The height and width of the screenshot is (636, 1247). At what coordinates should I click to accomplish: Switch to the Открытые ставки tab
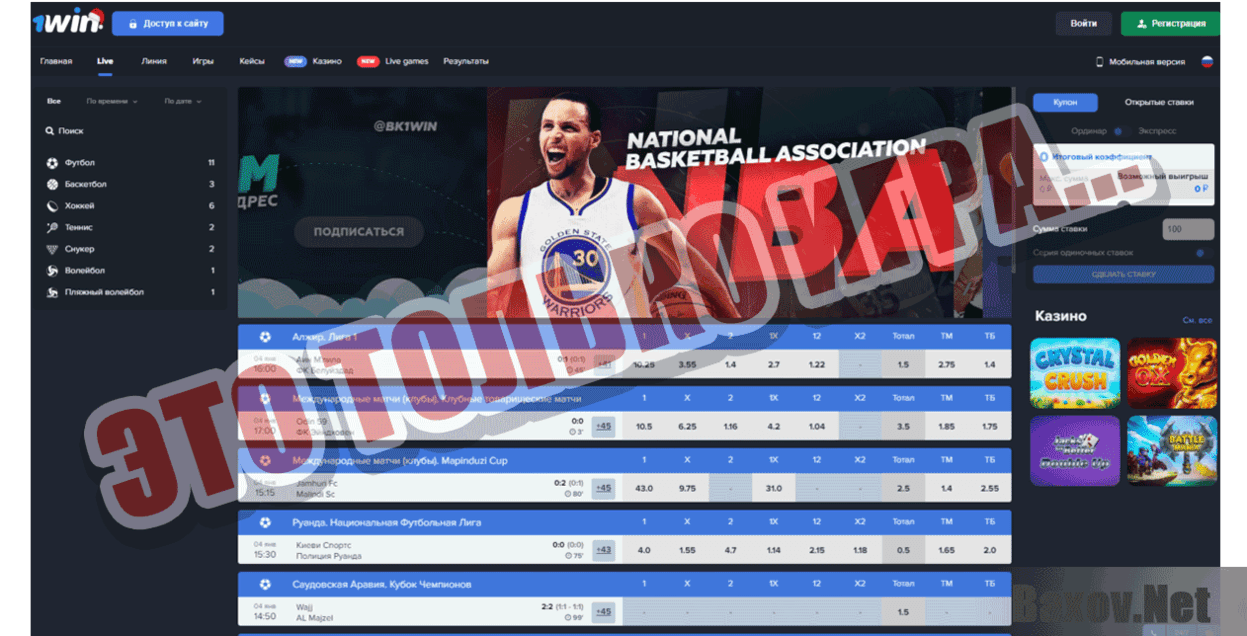[1158, 103]
